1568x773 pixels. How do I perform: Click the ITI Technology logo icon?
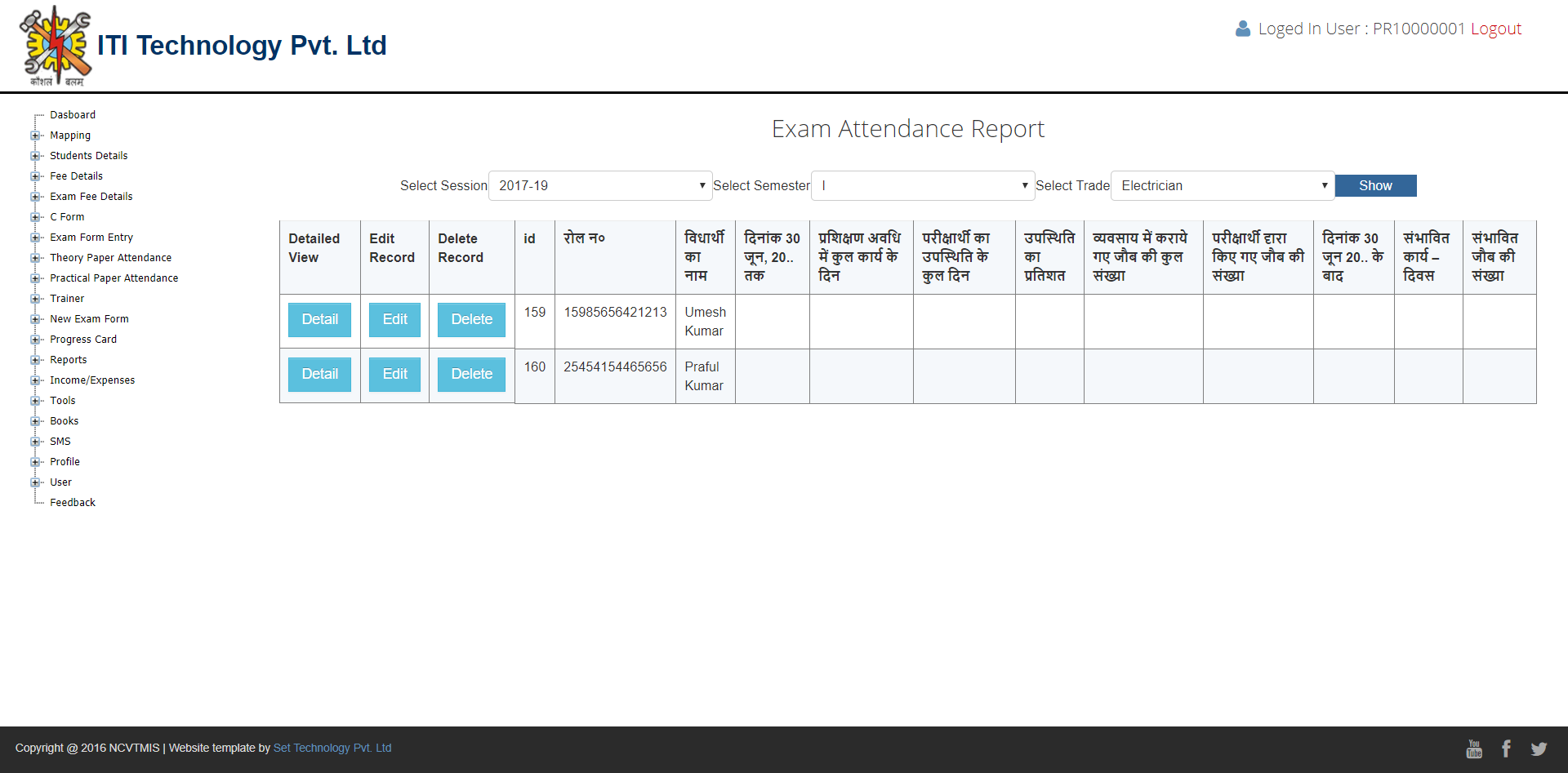point(56,45)
